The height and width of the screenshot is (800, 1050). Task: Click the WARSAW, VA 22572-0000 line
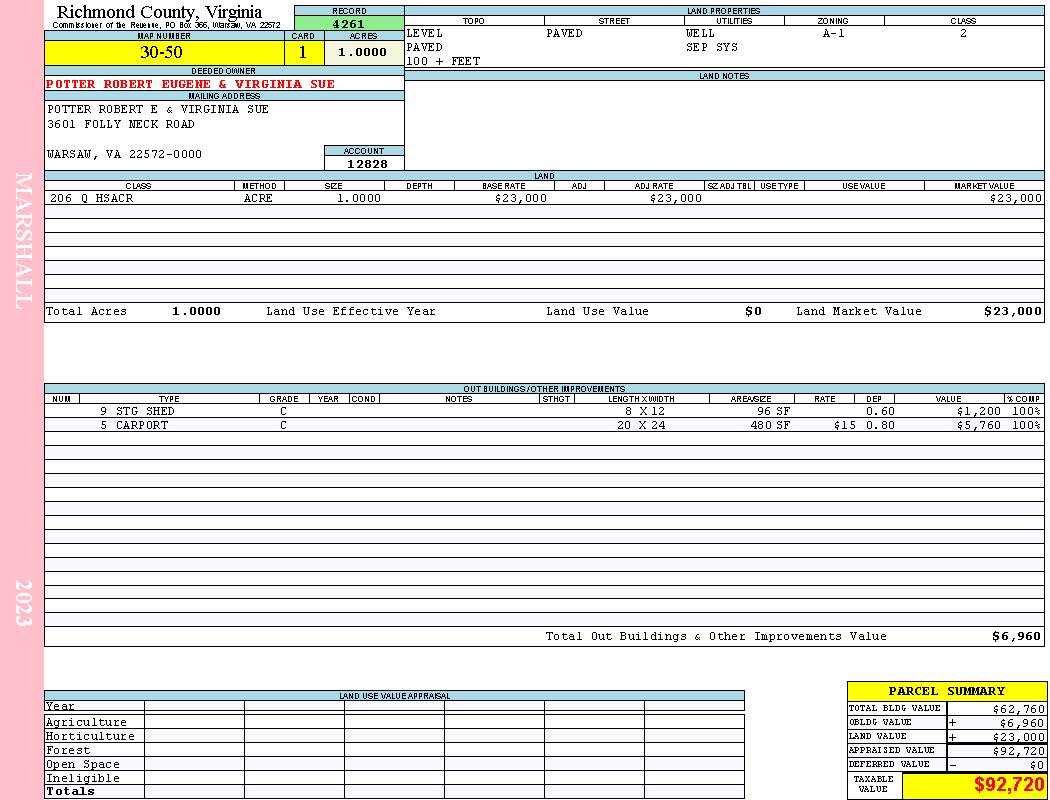124,154
